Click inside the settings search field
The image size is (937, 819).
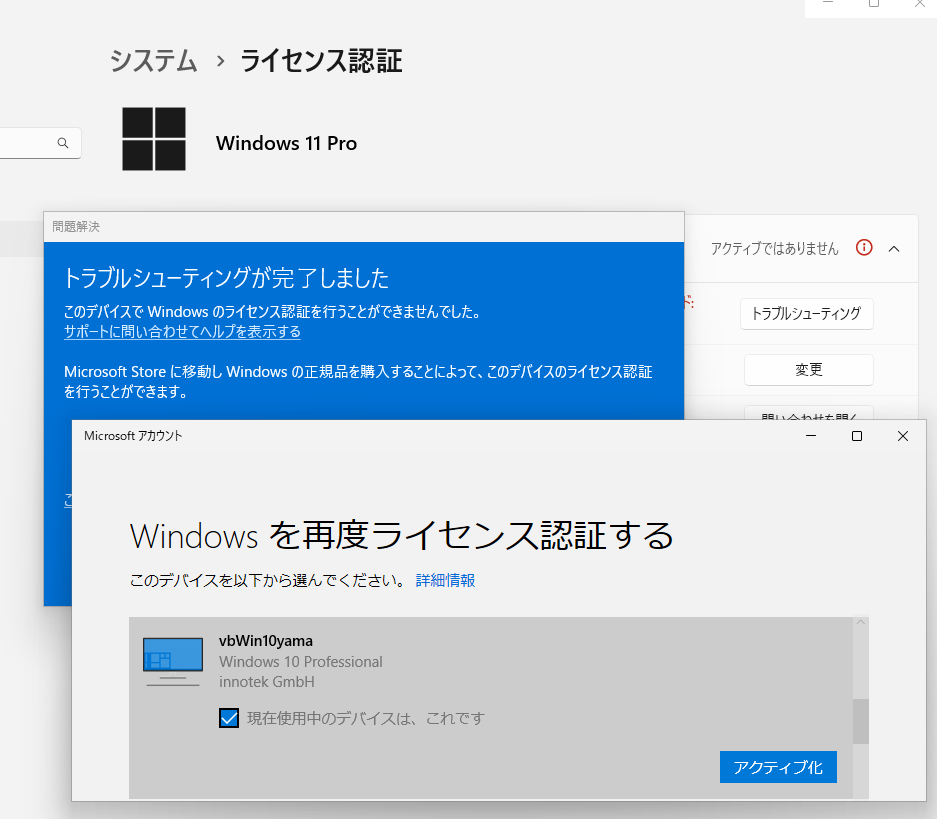30,143
